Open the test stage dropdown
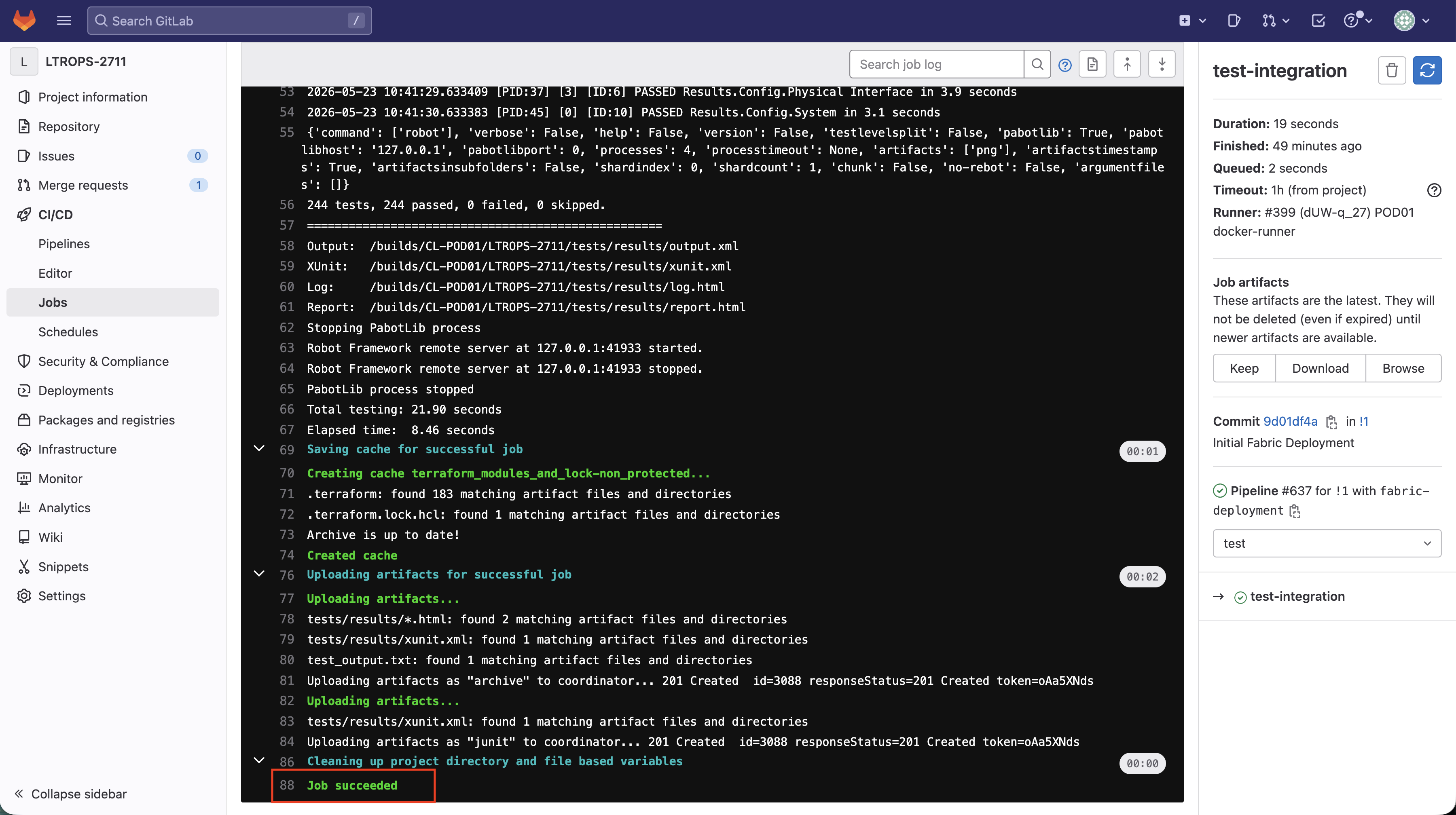This screenshot has height=815, width=1456. coord(1327,543)
